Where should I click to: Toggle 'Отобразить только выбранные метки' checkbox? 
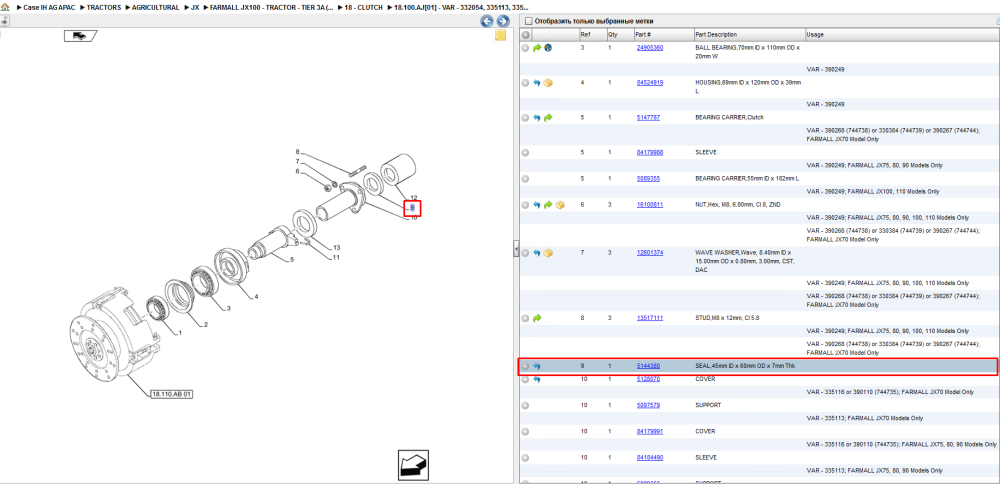pyautogui.click(x=527, y=21)
